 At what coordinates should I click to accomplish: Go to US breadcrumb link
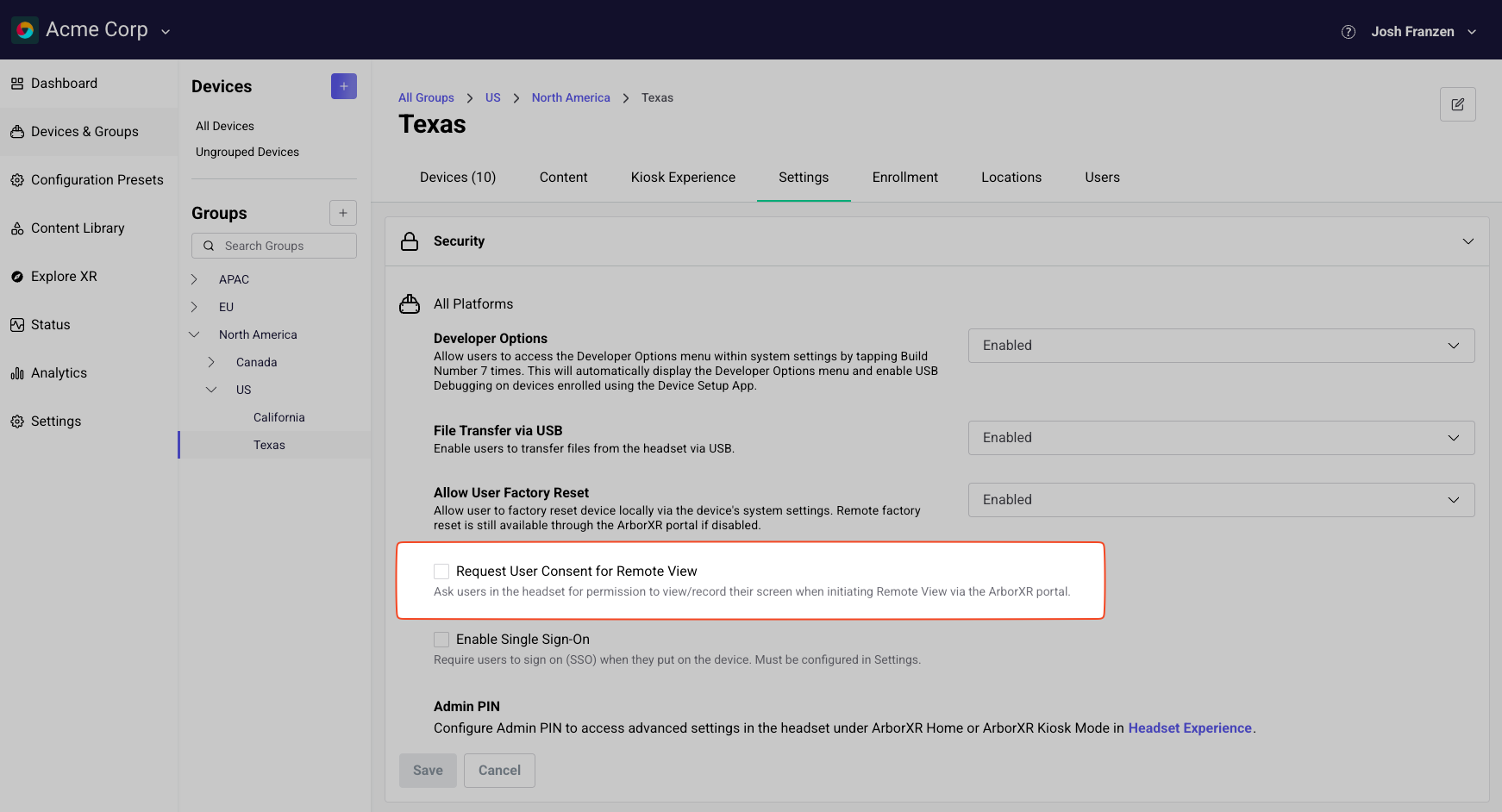[x=493, y=98]
